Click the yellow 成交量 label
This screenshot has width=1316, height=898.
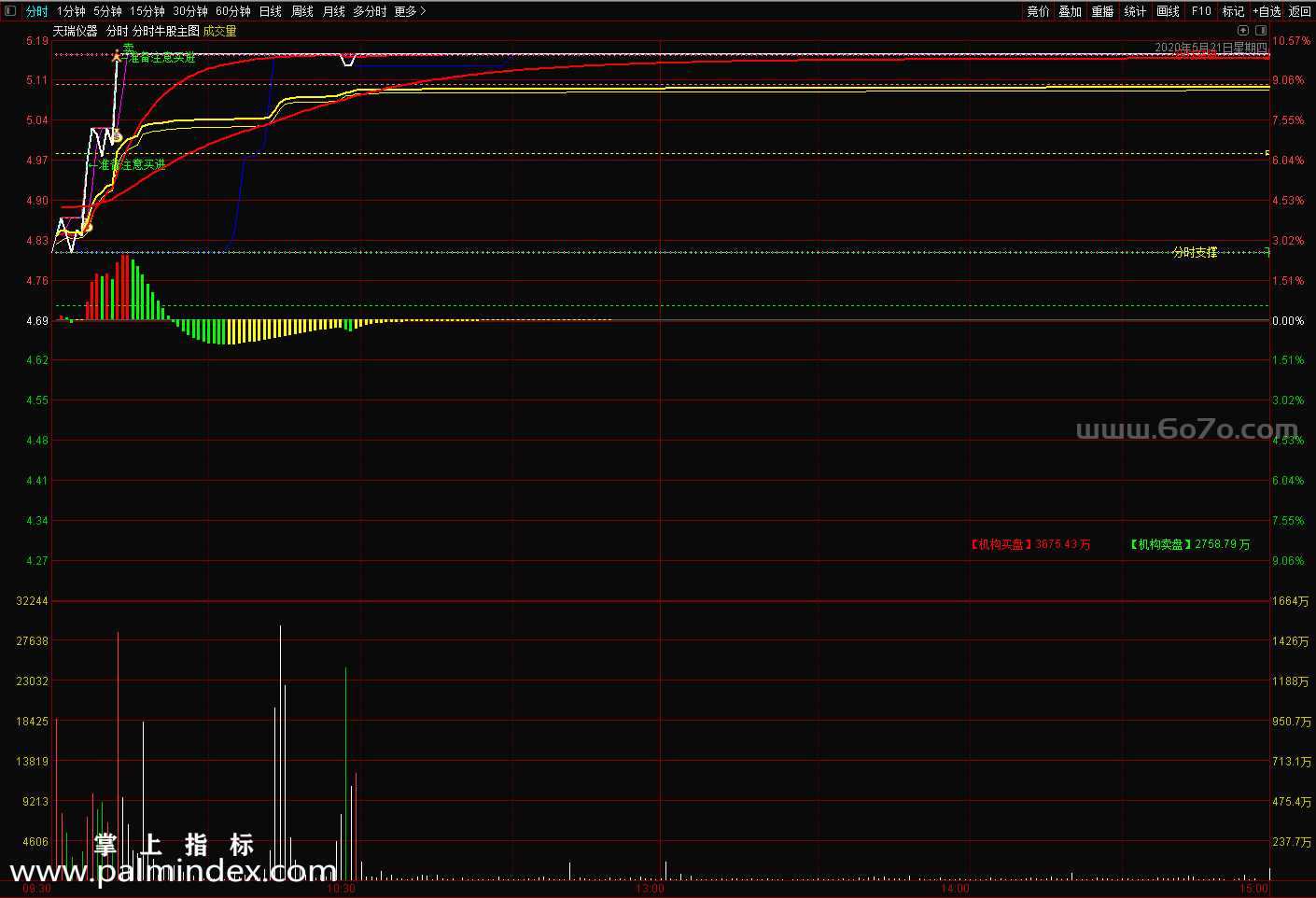pos(220,31)
